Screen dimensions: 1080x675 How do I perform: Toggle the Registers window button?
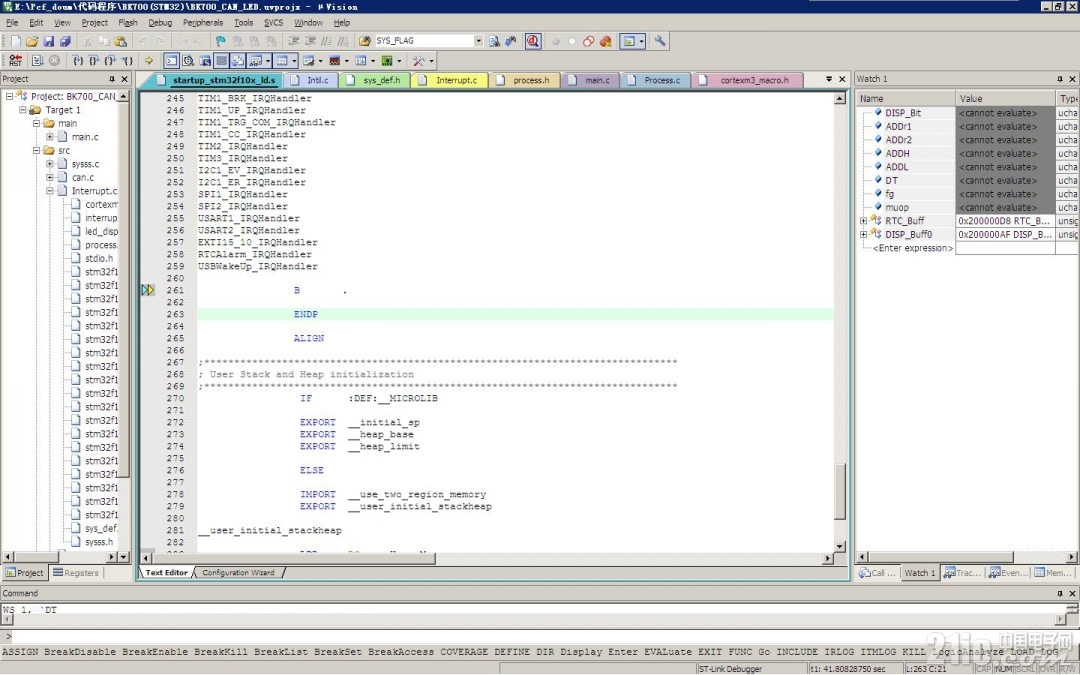[221, 61]
